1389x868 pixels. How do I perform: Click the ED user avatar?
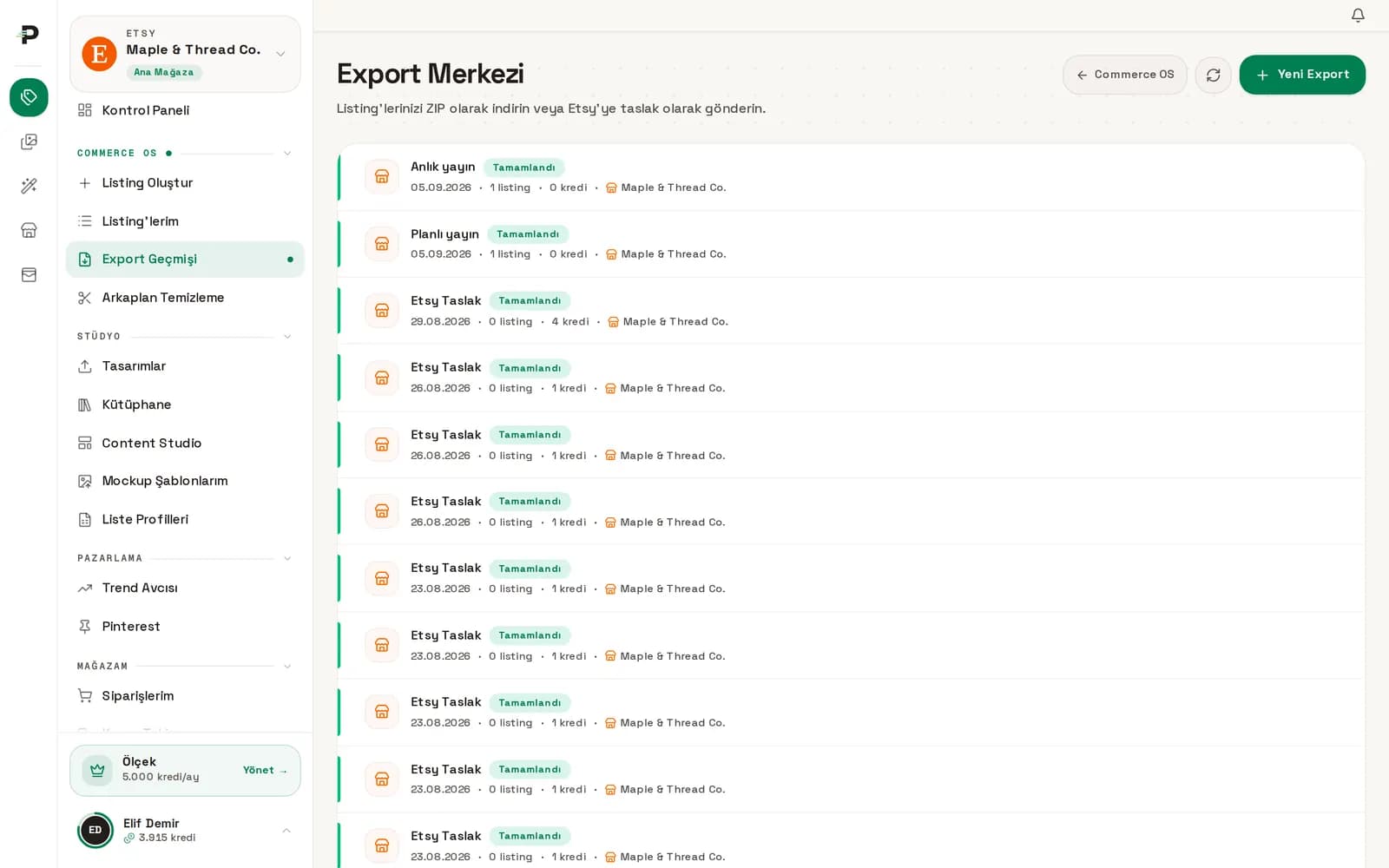(x=95, y=830)
